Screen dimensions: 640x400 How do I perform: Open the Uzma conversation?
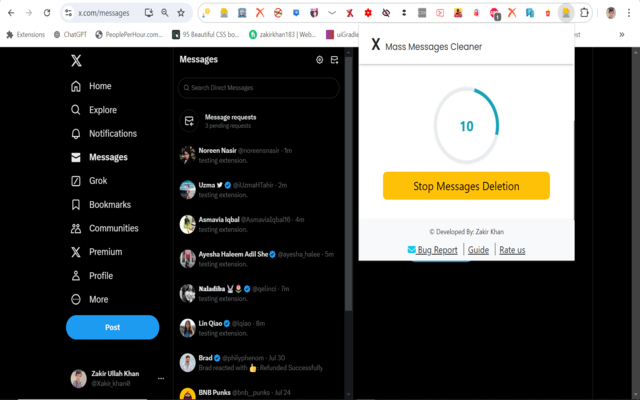point(259,190)
